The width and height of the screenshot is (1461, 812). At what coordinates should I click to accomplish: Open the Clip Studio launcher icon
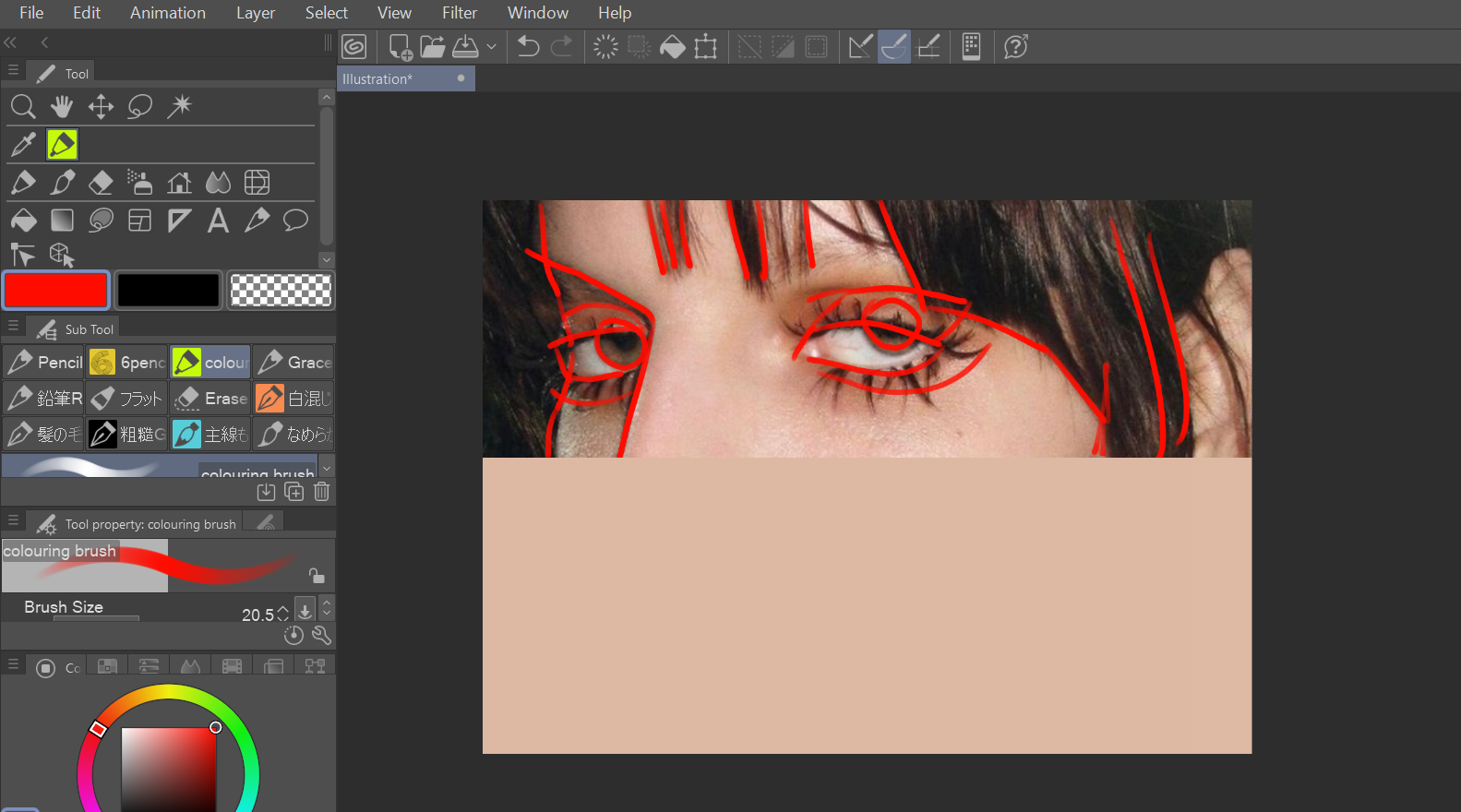point(354,46)
